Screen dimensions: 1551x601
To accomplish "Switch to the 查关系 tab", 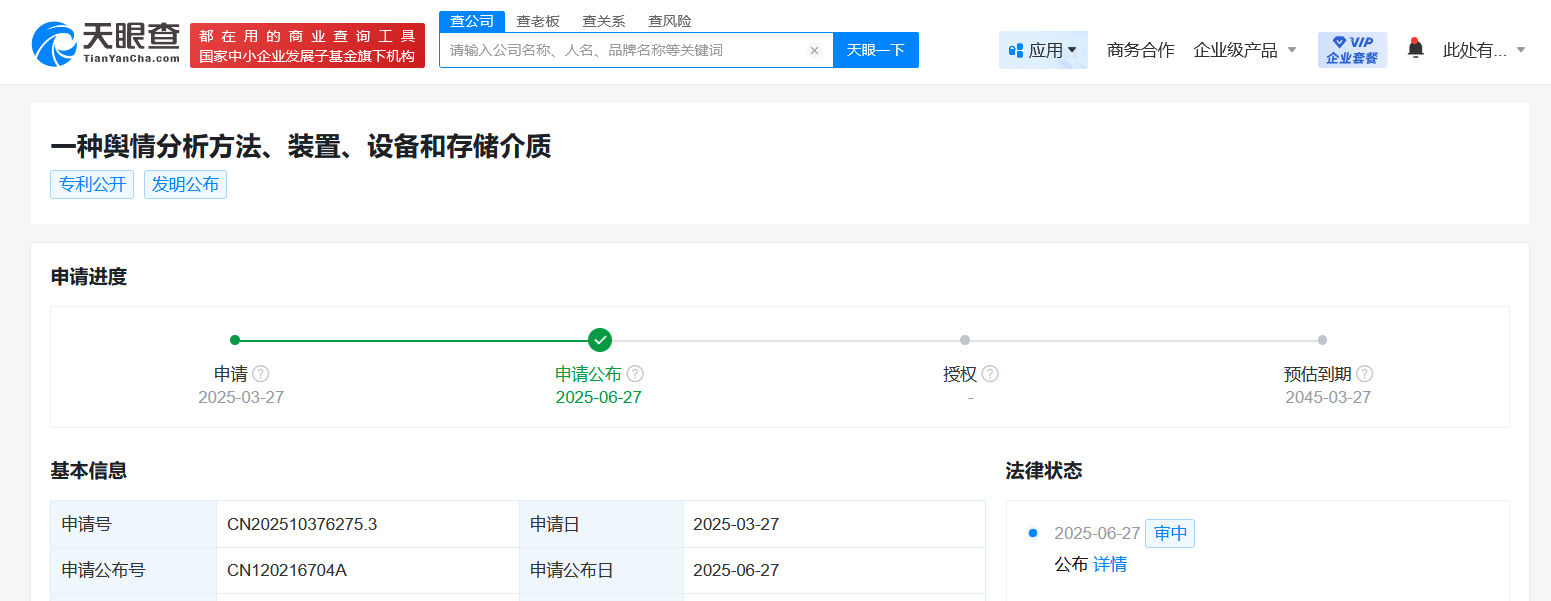I will coord(604,21).
